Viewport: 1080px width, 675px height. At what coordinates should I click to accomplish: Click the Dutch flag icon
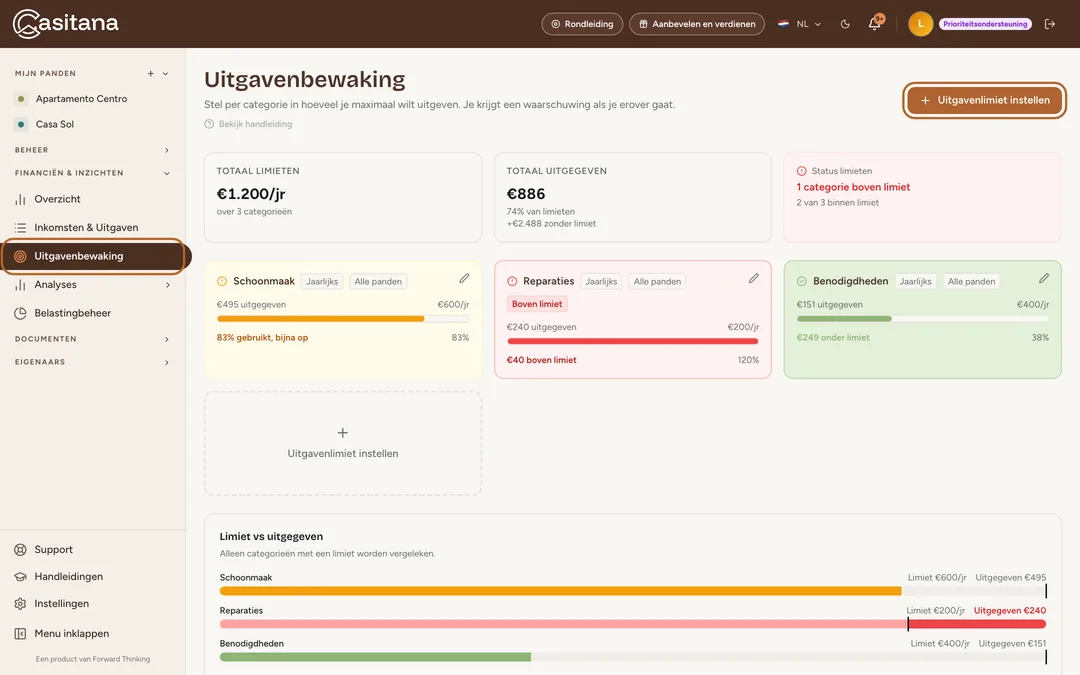point(783,23)
